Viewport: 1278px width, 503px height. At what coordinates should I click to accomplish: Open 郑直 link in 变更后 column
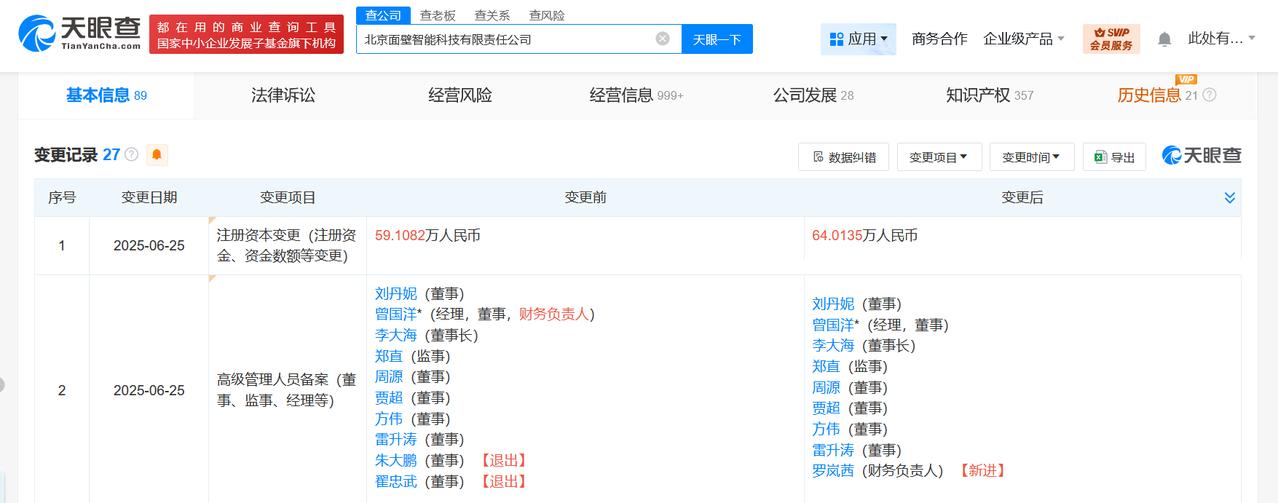pyautogui.click(x=826, y=366)
